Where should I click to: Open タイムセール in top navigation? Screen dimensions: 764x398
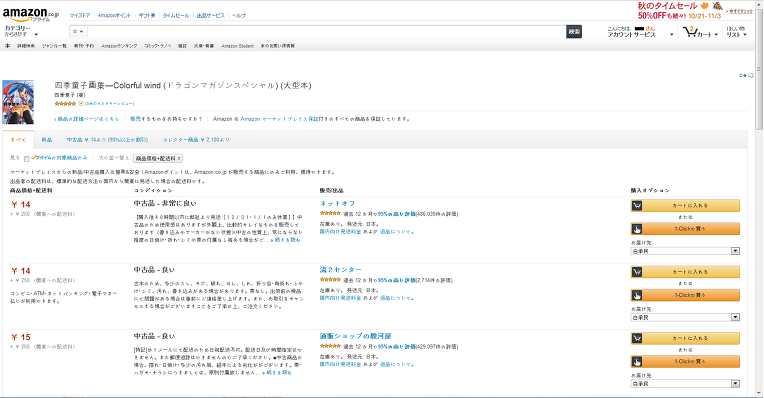(x=176, y=16)
